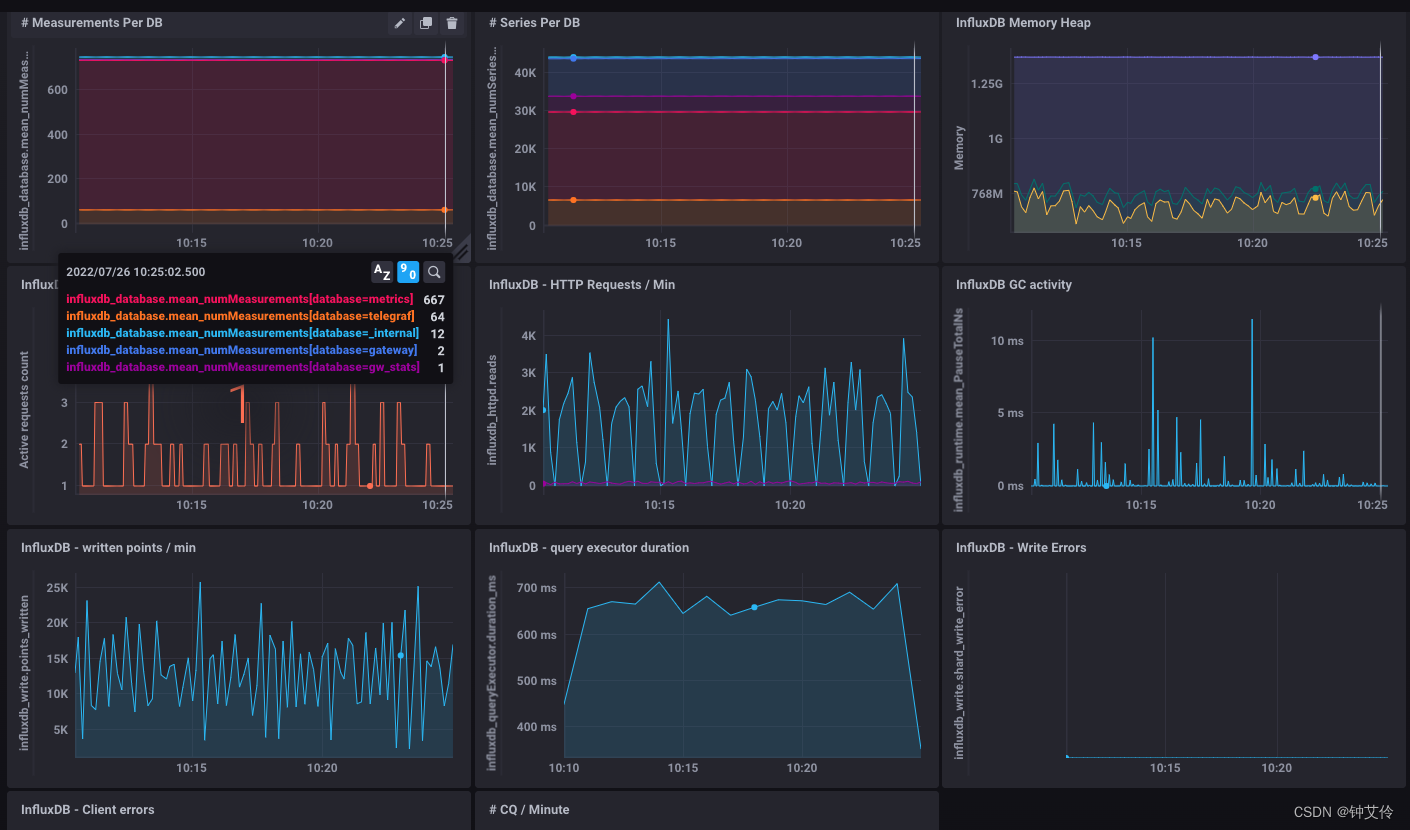Select the # Measurements Per DB panel title

coord(92,23)
